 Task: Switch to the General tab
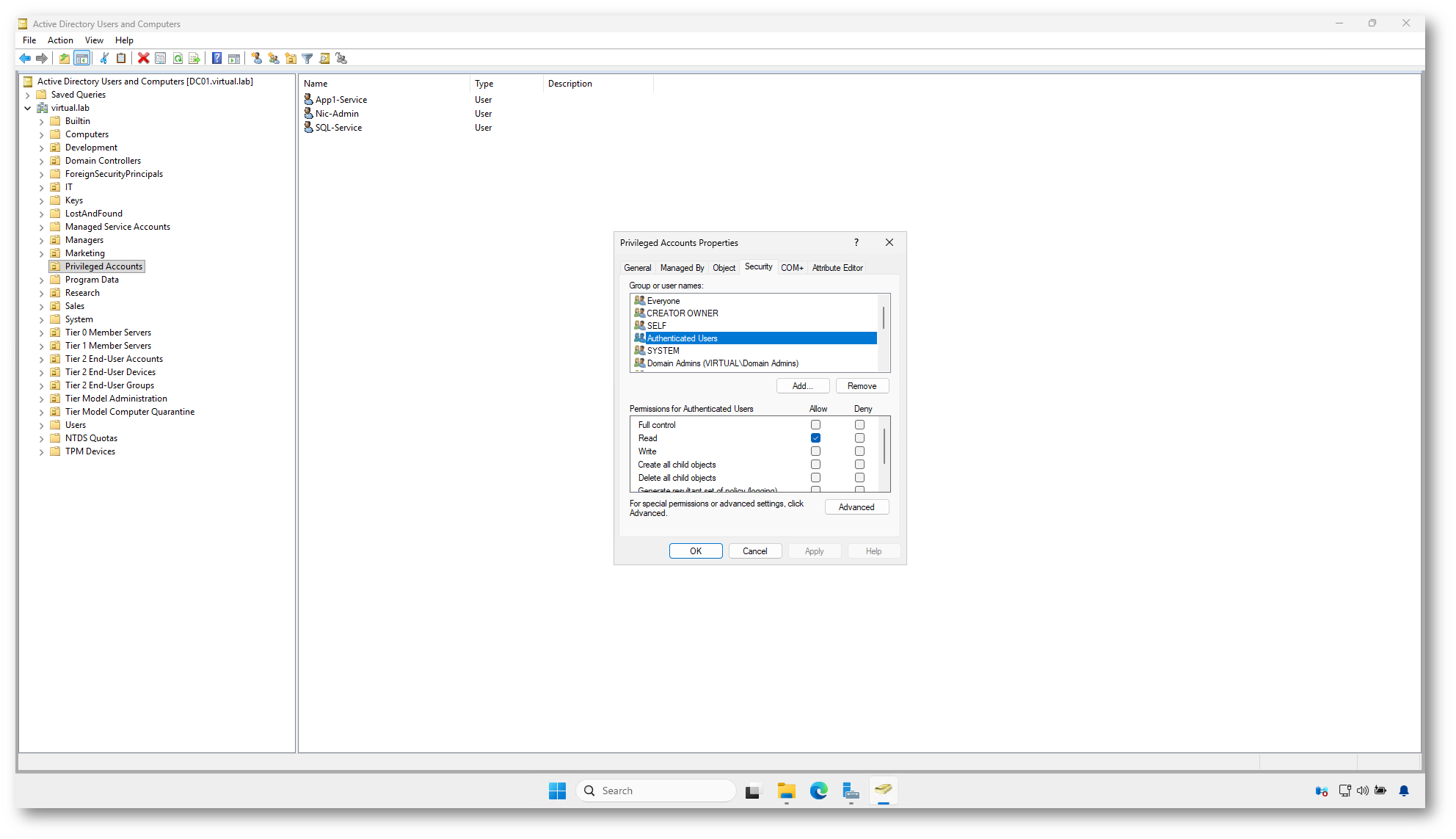[x=637, y=268]
